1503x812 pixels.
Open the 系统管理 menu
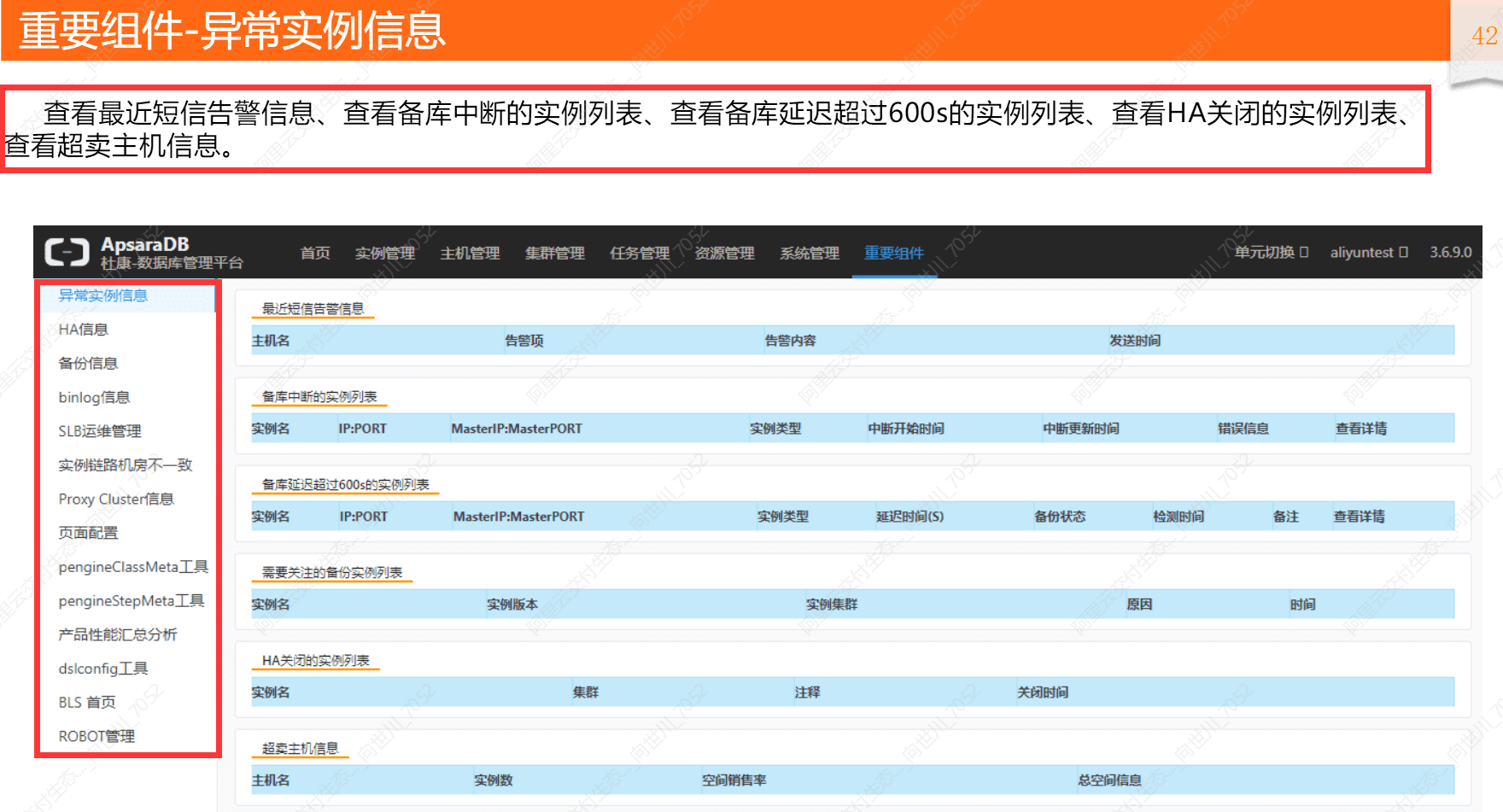[809, 253]
